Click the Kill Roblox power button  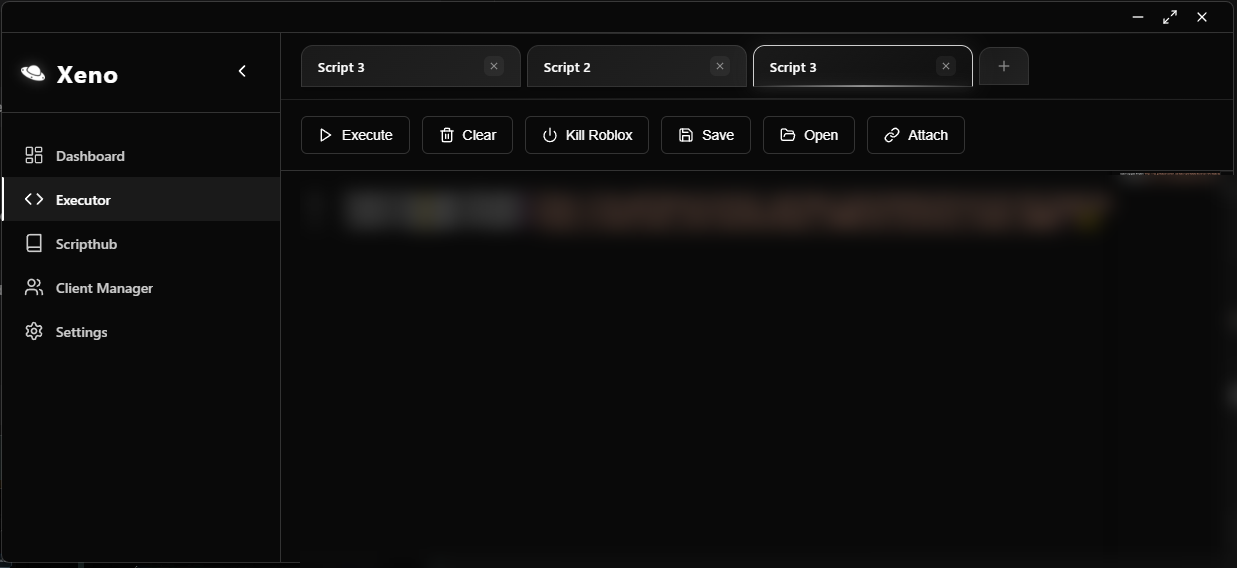coord(587,135)
